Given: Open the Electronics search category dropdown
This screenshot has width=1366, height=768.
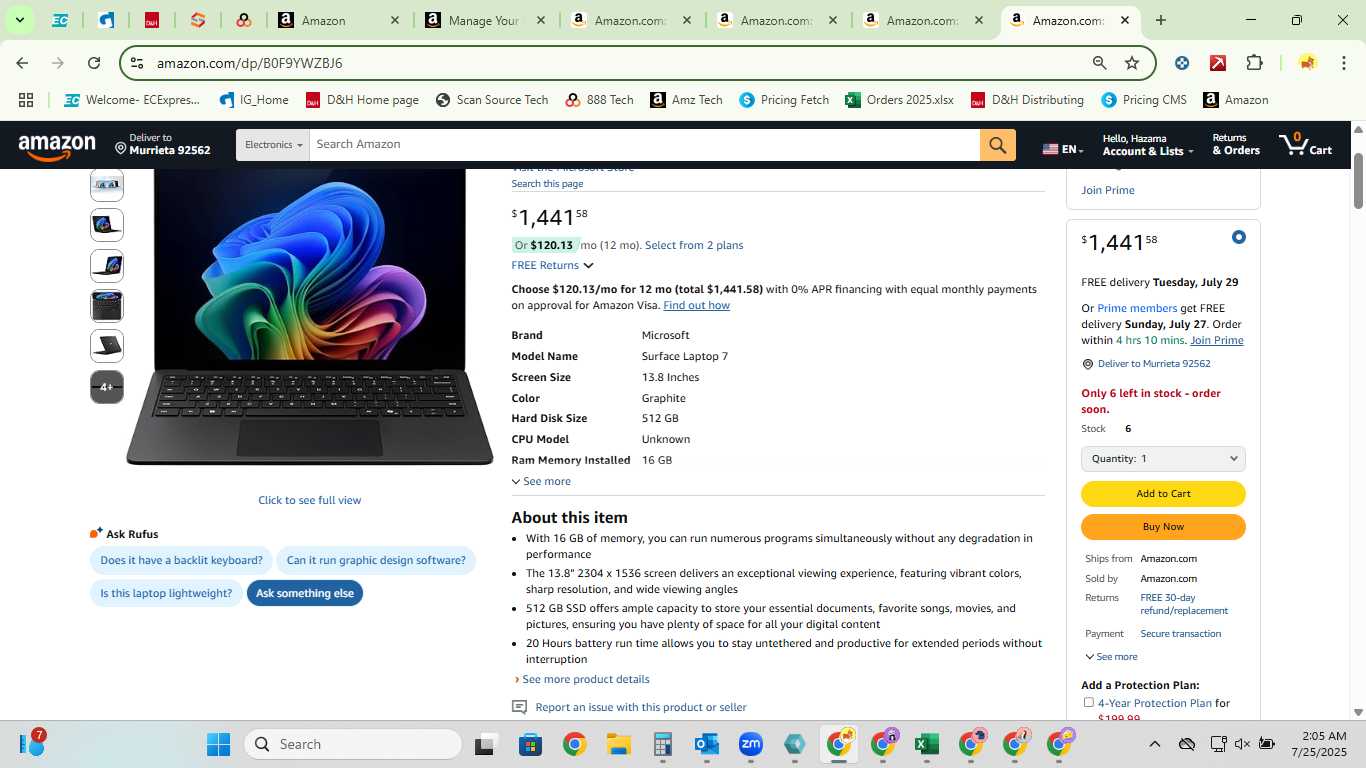Looking at the screenshot, I should (273, 145).
